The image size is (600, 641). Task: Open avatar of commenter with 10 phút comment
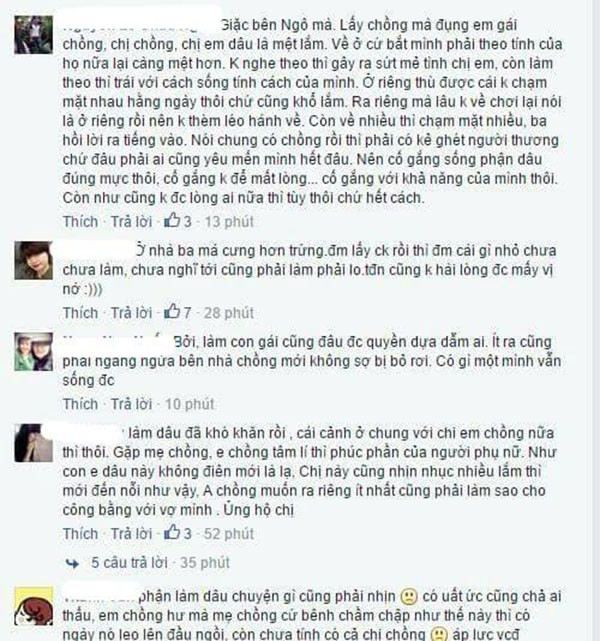coord(34,352)
